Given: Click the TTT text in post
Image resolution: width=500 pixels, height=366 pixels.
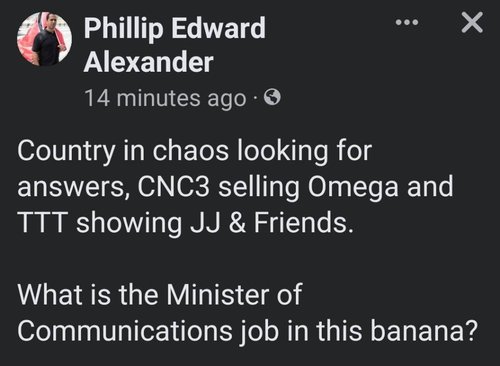Looking at the screenshot, I should point(40,223).
